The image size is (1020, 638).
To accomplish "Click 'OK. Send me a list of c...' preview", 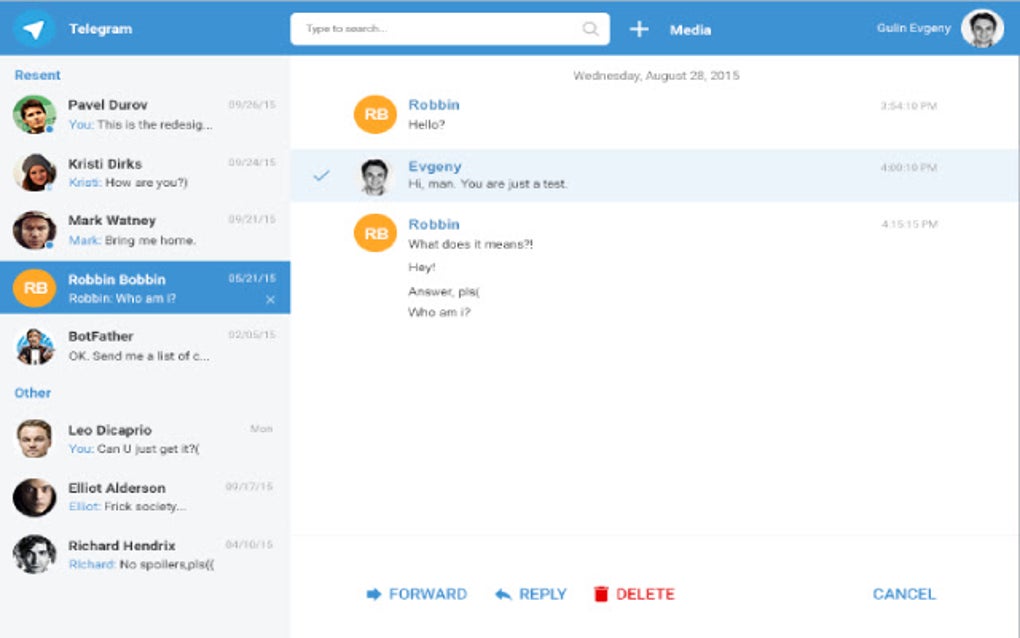I will [x=139, y=356].
